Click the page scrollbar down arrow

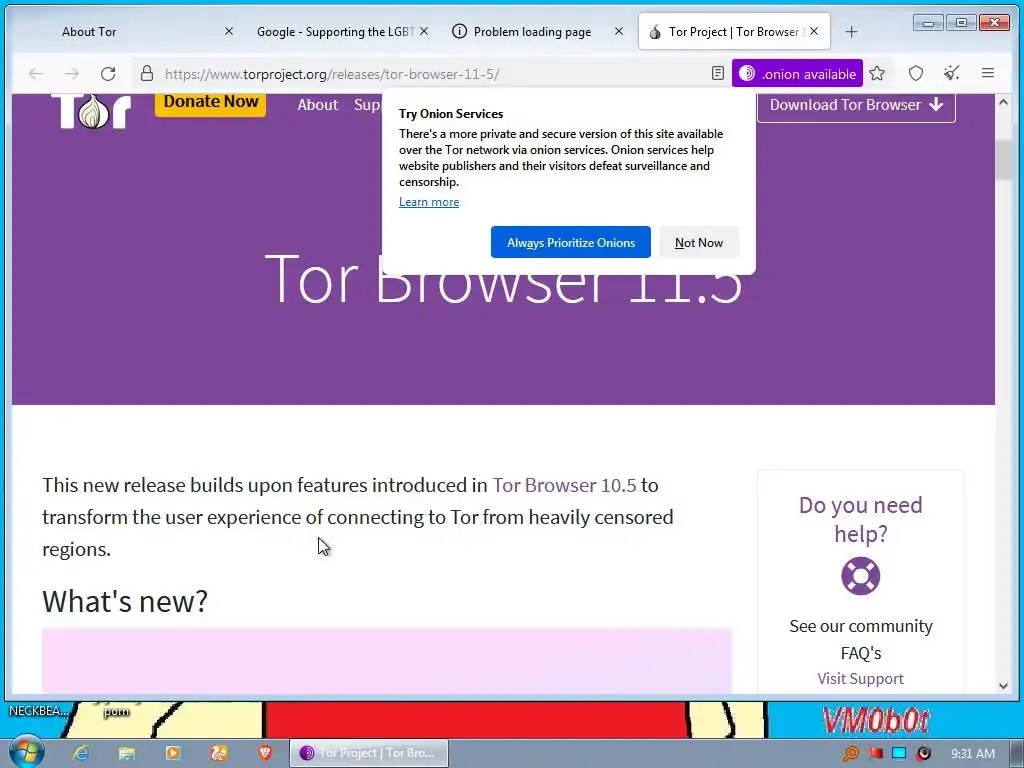[1003, 686]
